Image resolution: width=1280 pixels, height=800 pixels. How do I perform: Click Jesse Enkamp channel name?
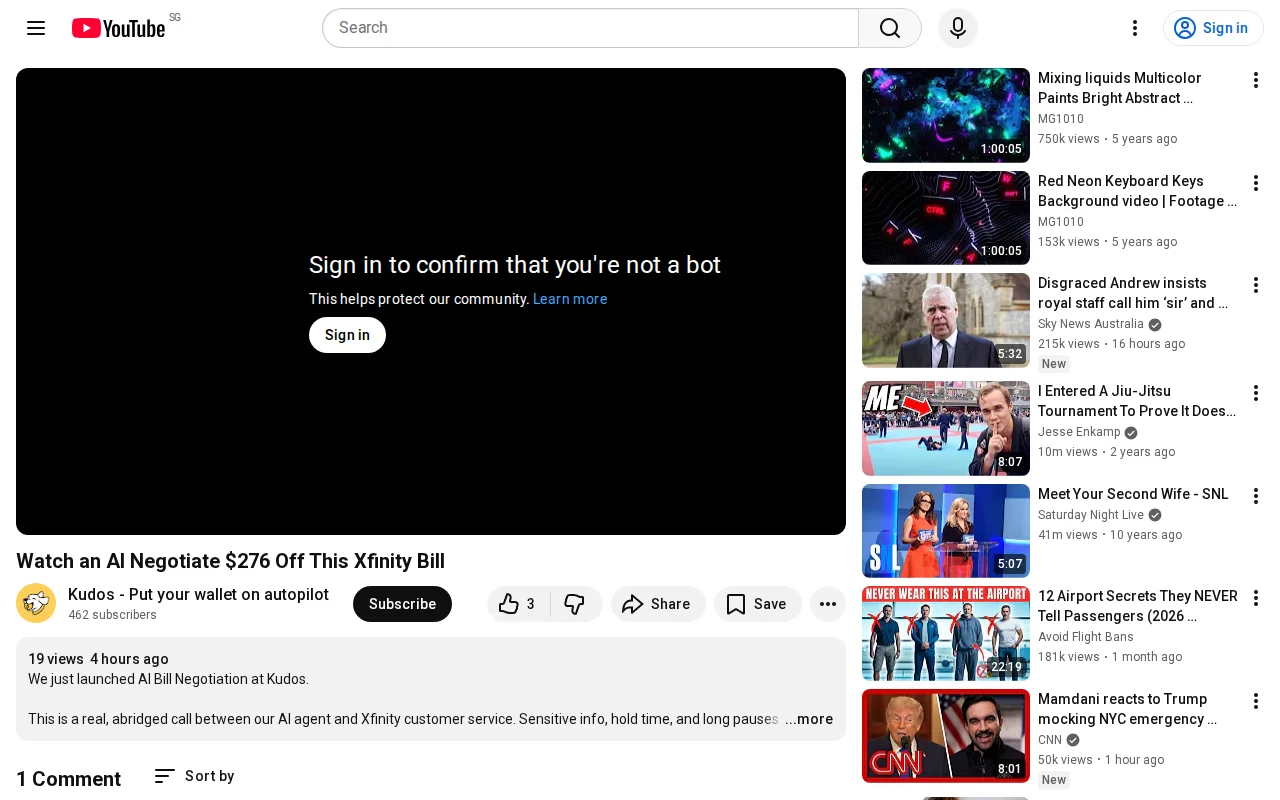pos(1079,432)
